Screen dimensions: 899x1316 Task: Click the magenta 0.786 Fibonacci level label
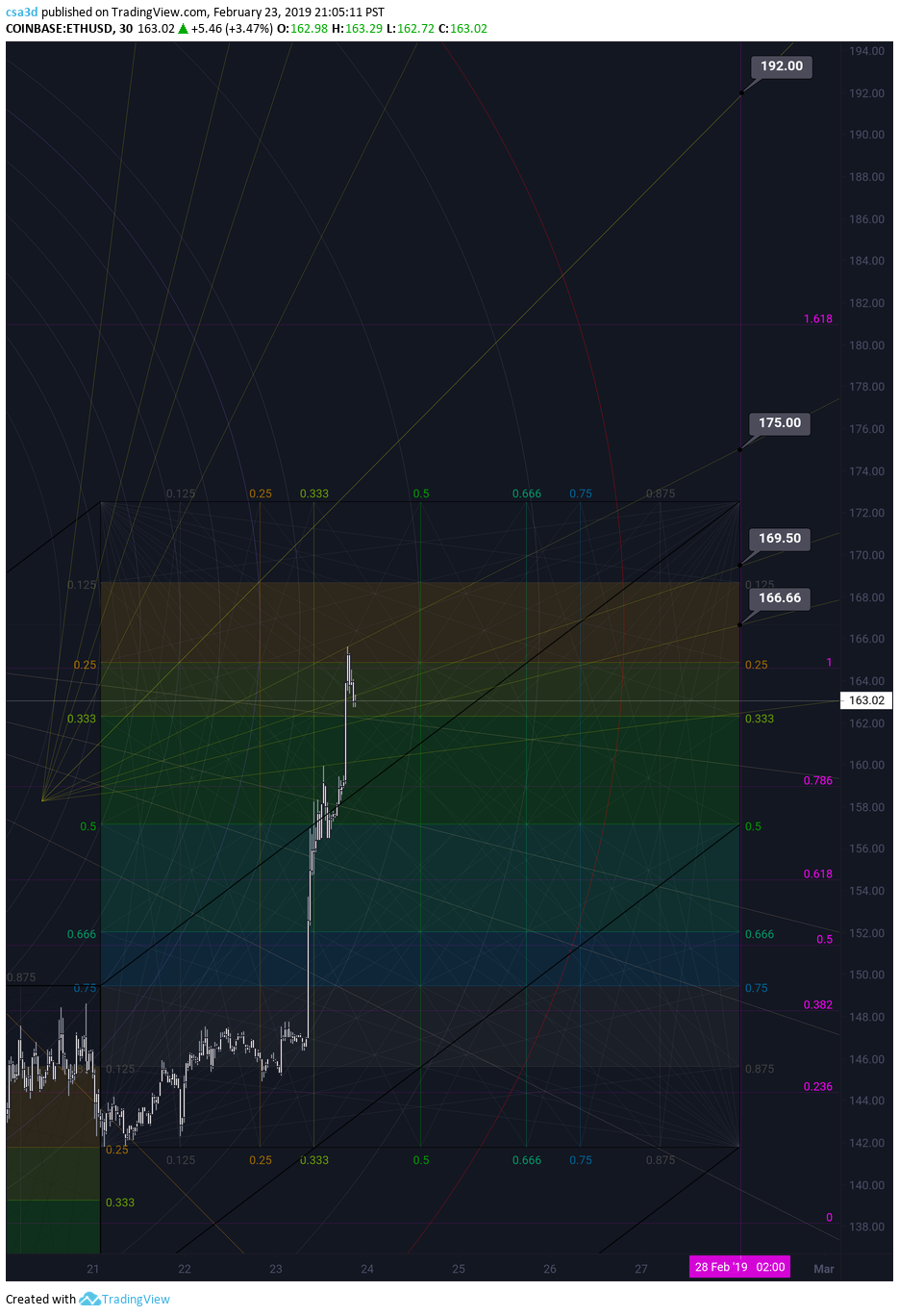[818, 781]
